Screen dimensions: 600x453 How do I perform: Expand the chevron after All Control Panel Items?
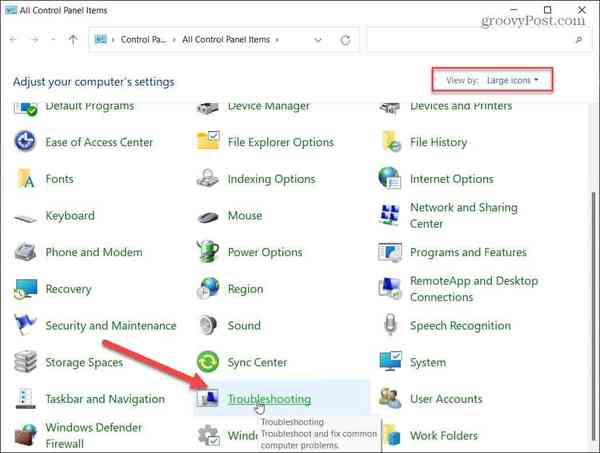(x=277, y=39)
